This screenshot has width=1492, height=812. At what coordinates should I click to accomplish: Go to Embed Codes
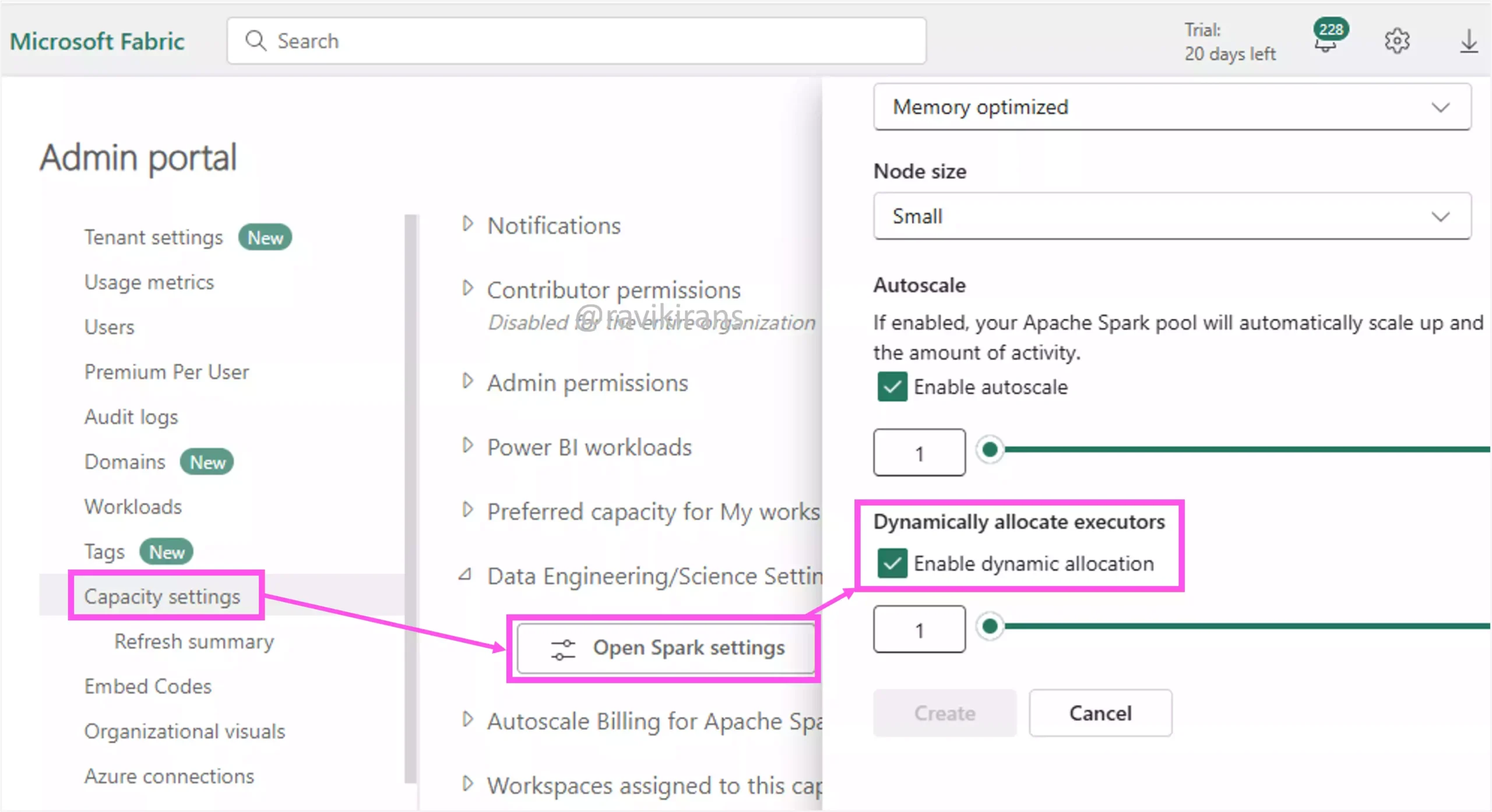[x=147, y=686]
